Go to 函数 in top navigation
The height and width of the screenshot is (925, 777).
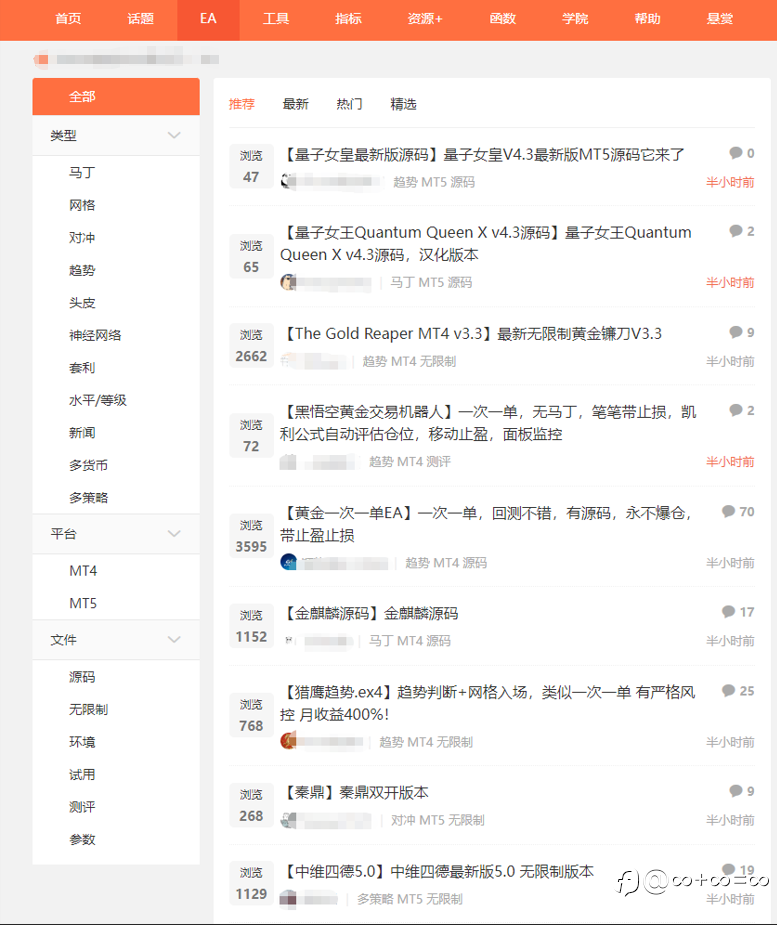click(503, 19)
